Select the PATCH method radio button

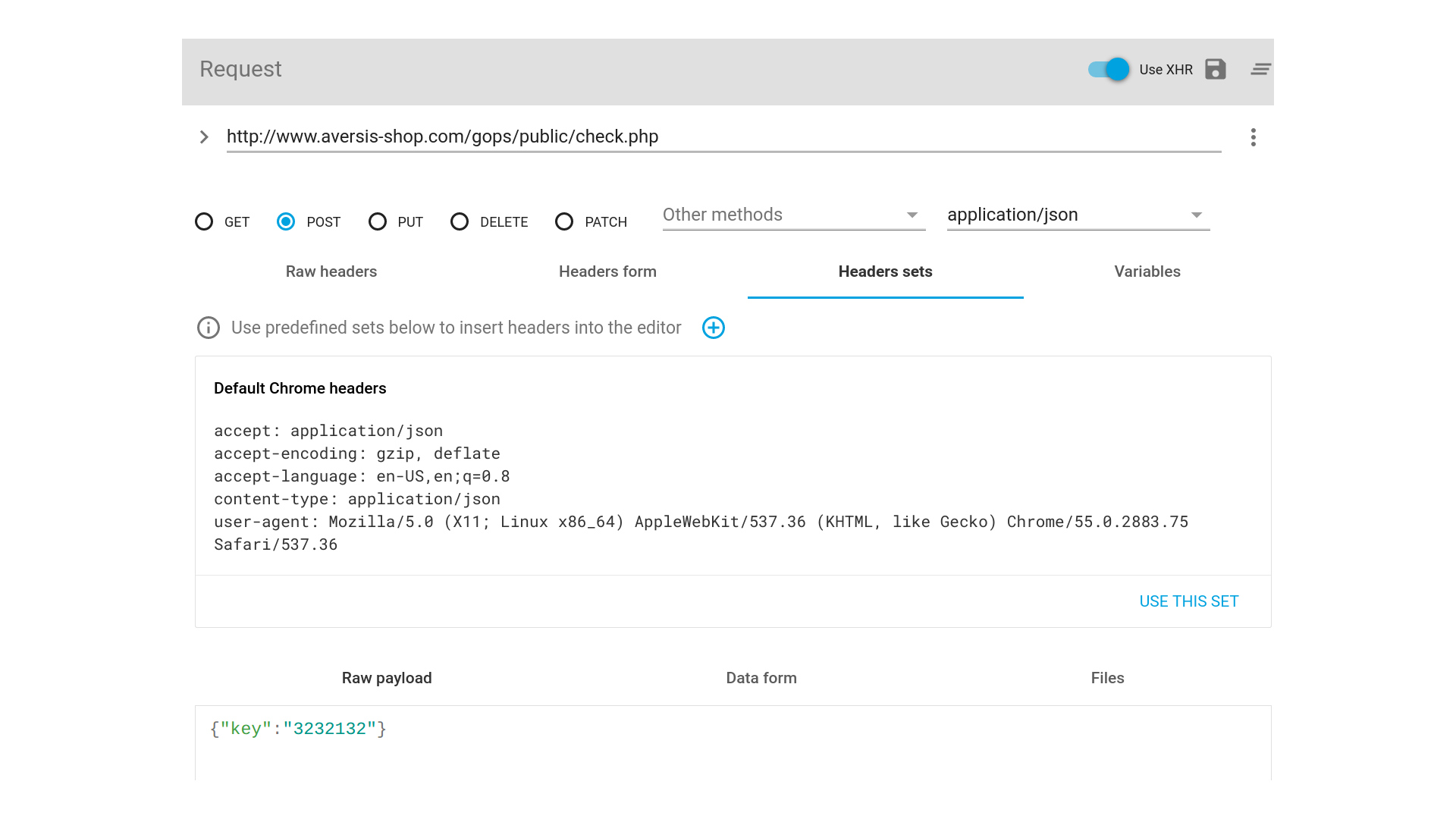(564, 221)
